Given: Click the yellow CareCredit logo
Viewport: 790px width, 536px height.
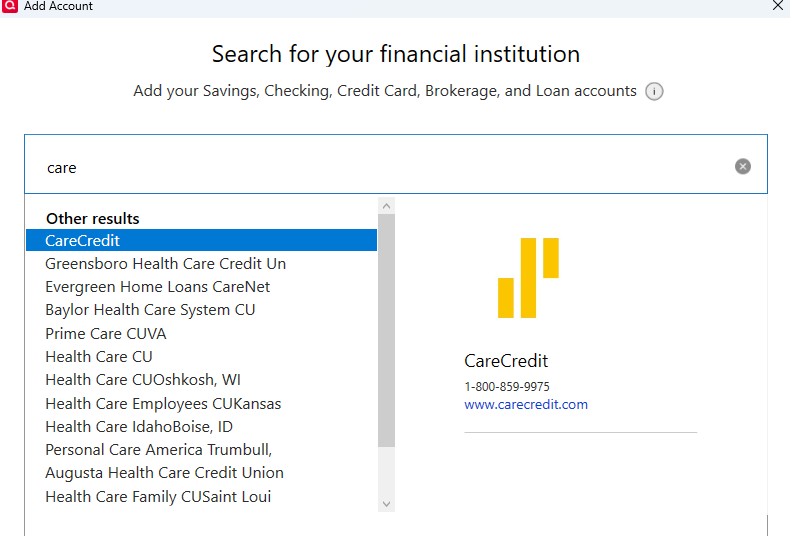Looking at the screenshot, I should 528,278.
